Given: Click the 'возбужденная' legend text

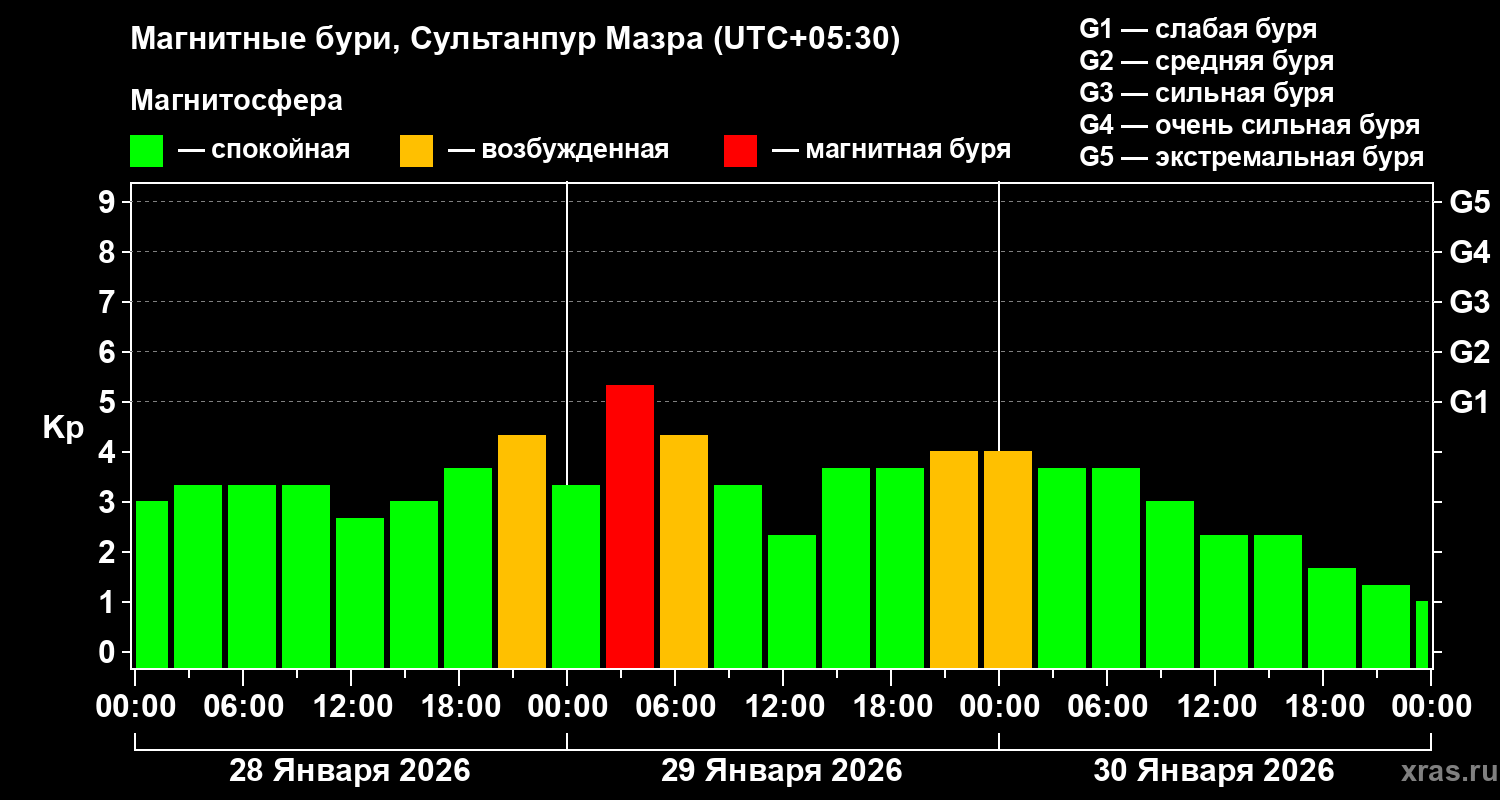Looking at the screenshot, I should (575, 151).
